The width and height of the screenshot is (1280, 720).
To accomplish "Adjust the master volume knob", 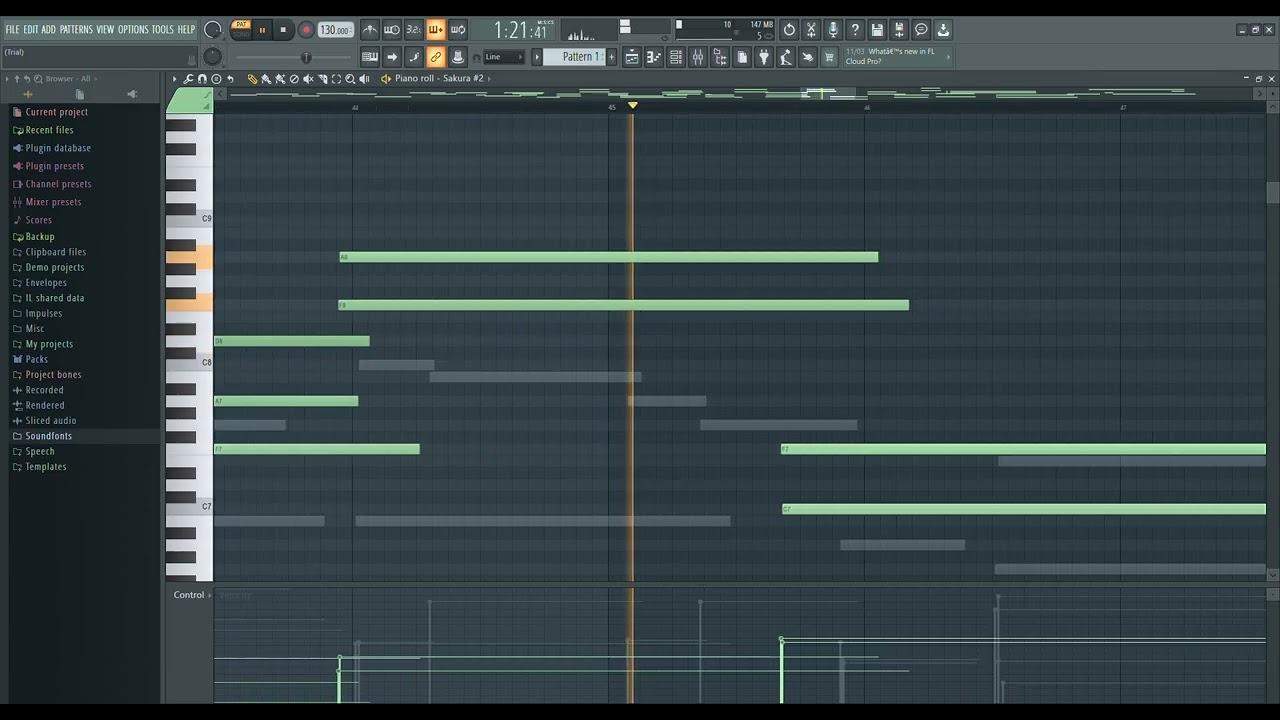I will pyautogui.click(x=212, y=30).
